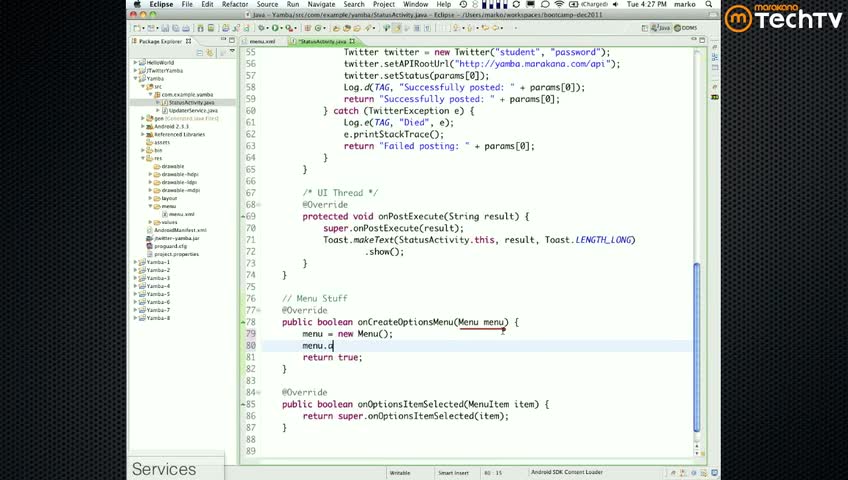The image size is (848, 480).
Task: Click the New file toolbar icon
Action: click(136, 28)
